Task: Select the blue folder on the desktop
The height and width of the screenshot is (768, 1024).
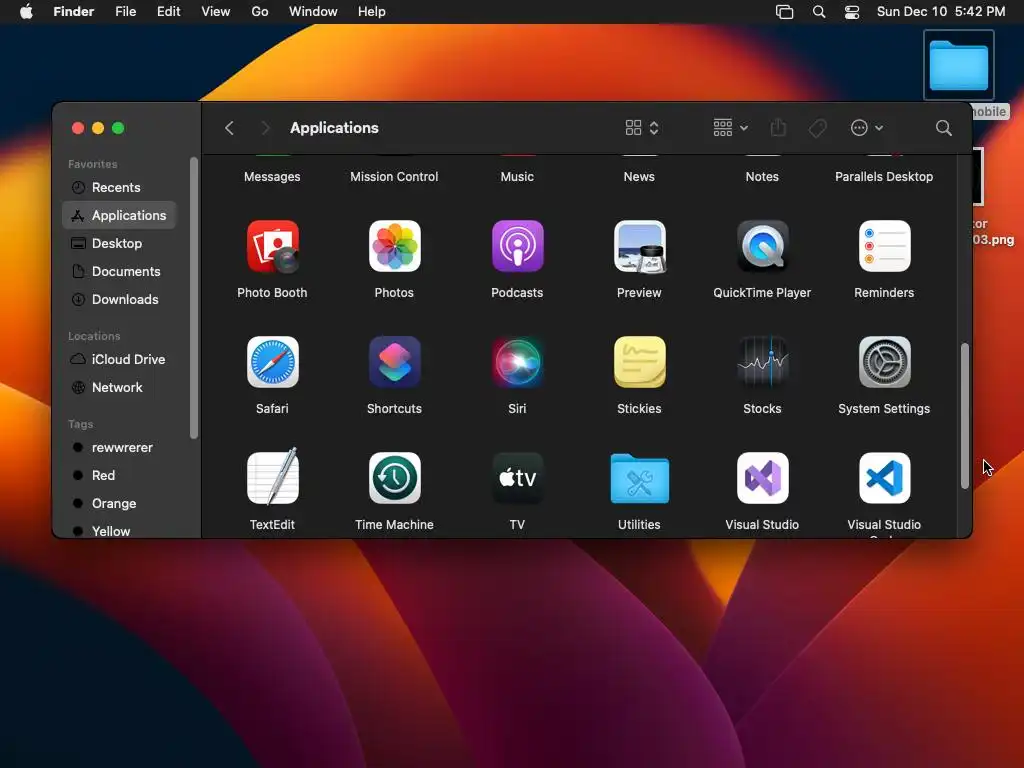Action: click(x=959, y=65)
